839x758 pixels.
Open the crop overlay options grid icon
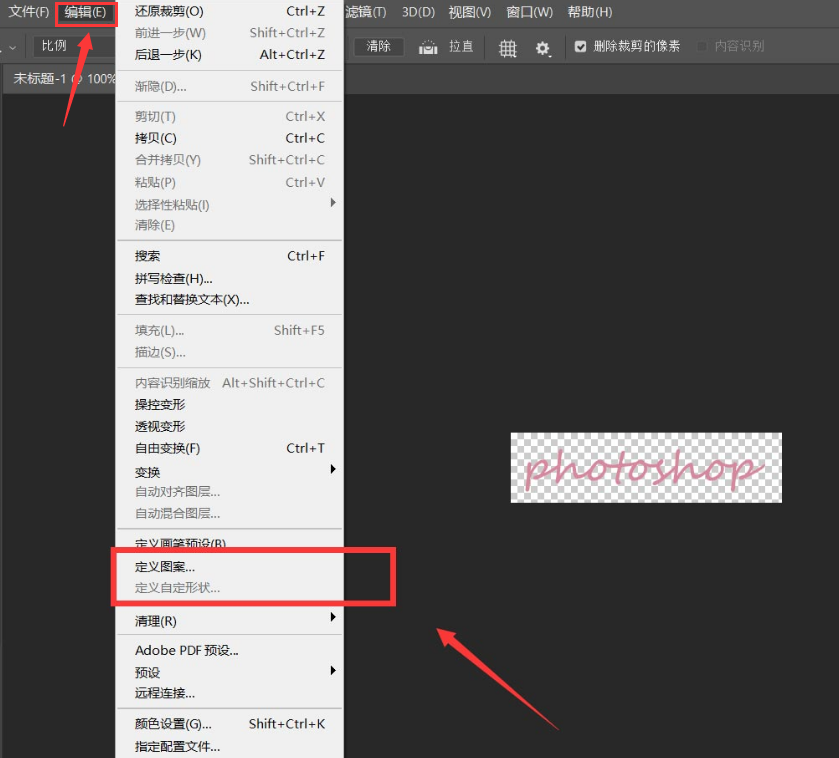[507, 47]
